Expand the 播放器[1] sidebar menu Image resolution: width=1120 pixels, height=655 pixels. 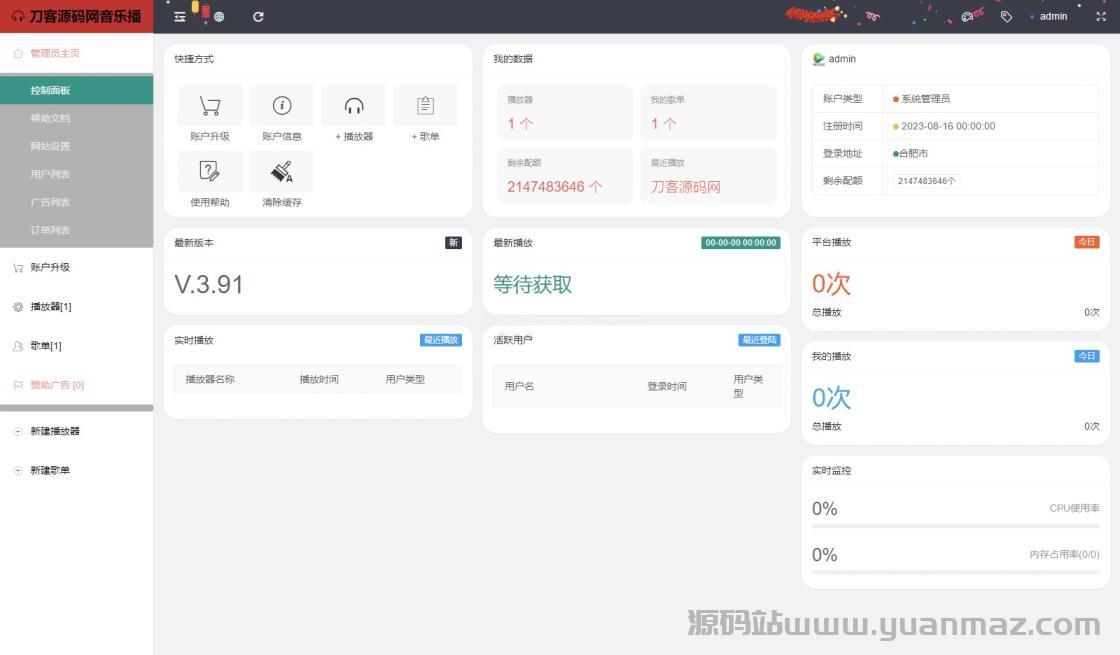tap(51, 307)
